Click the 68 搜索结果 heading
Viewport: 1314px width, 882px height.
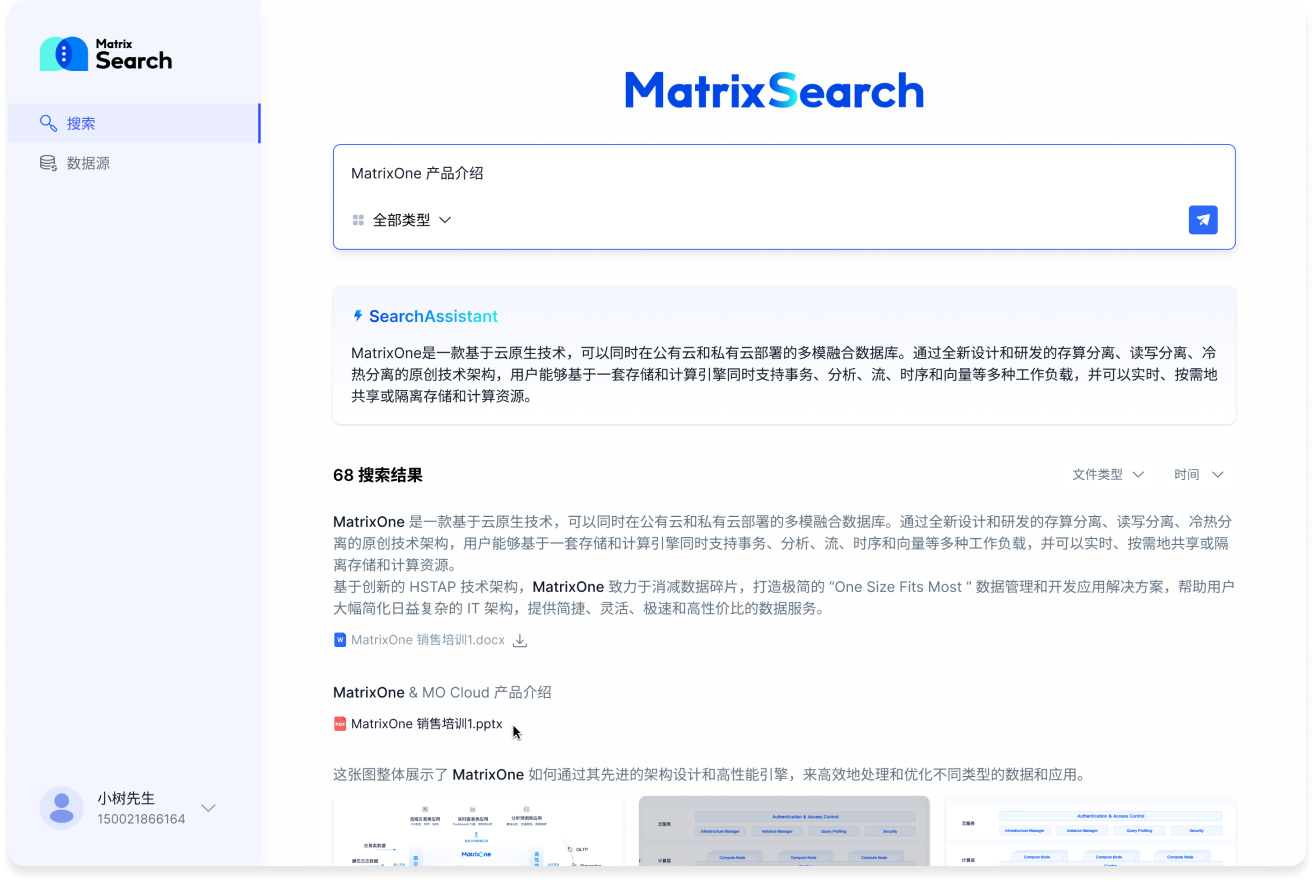click(378, 475)
